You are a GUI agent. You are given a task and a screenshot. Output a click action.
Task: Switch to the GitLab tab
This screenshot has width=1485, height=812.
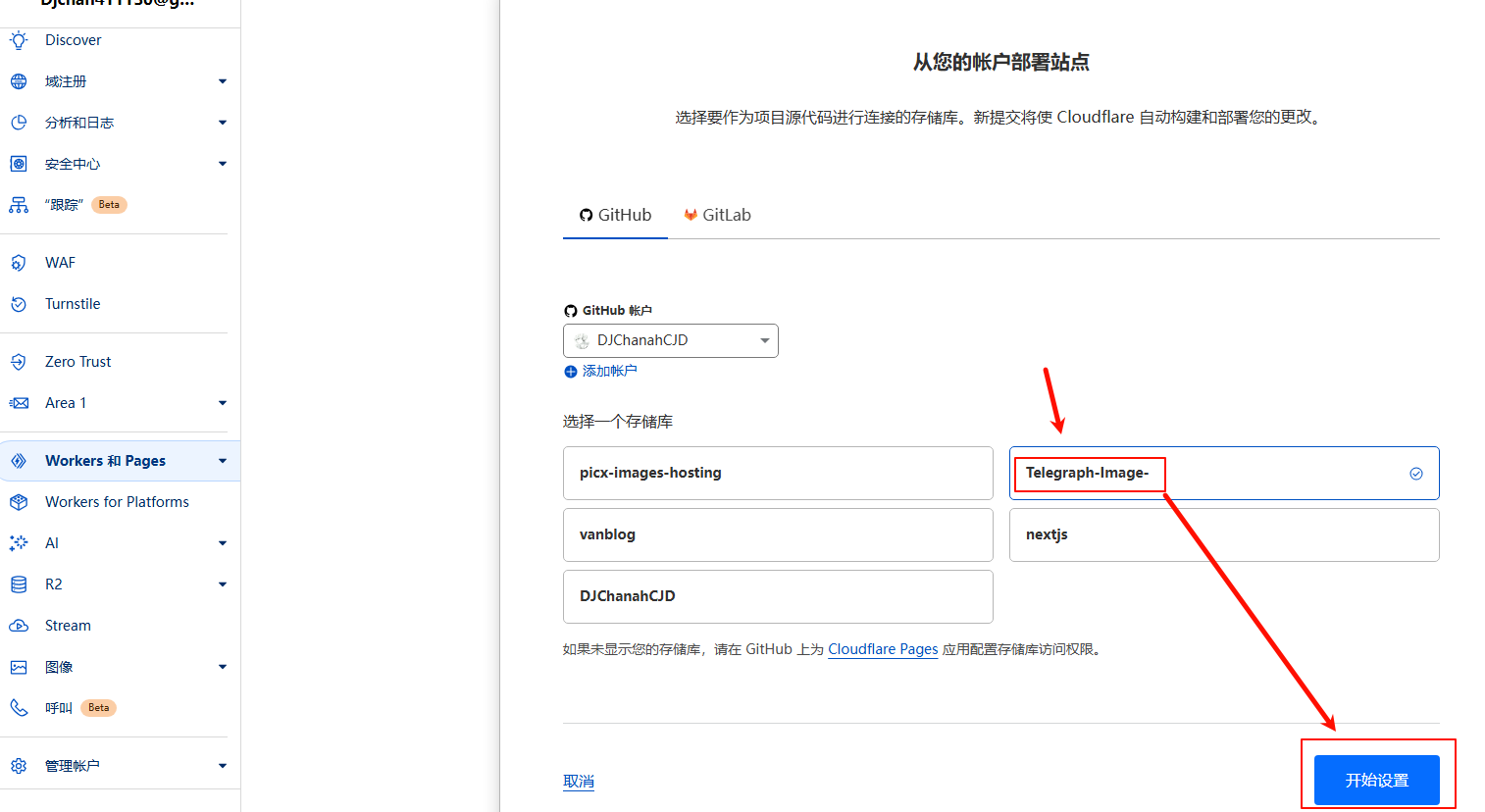(x=718, y=215)
